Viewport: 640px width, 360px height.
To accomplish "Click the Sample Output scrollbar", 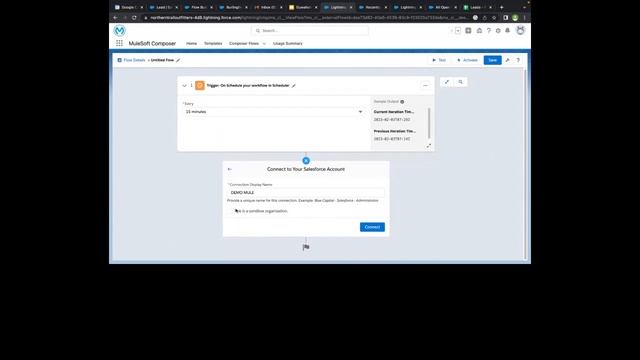I will click(x=429, y=123).
